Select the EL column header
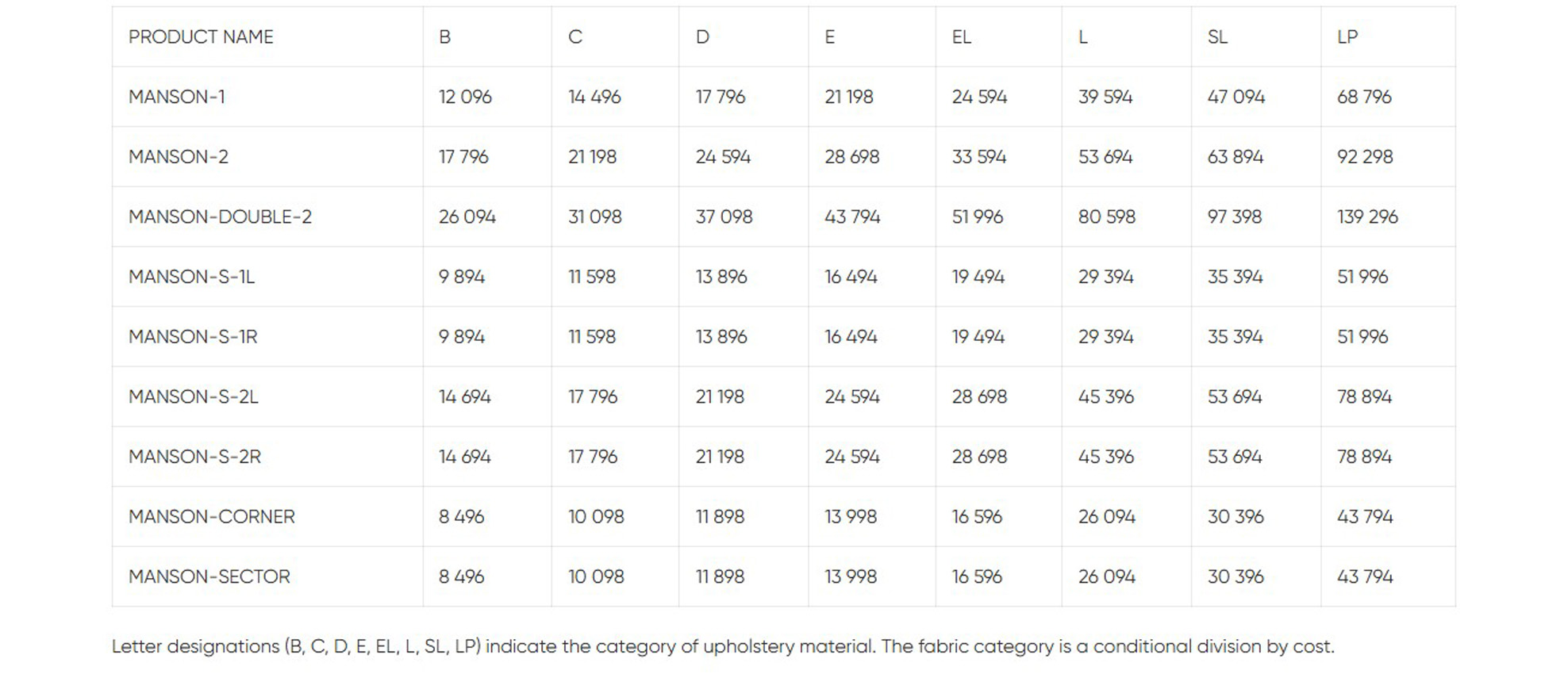The image size is (1568, 674). 962,37
